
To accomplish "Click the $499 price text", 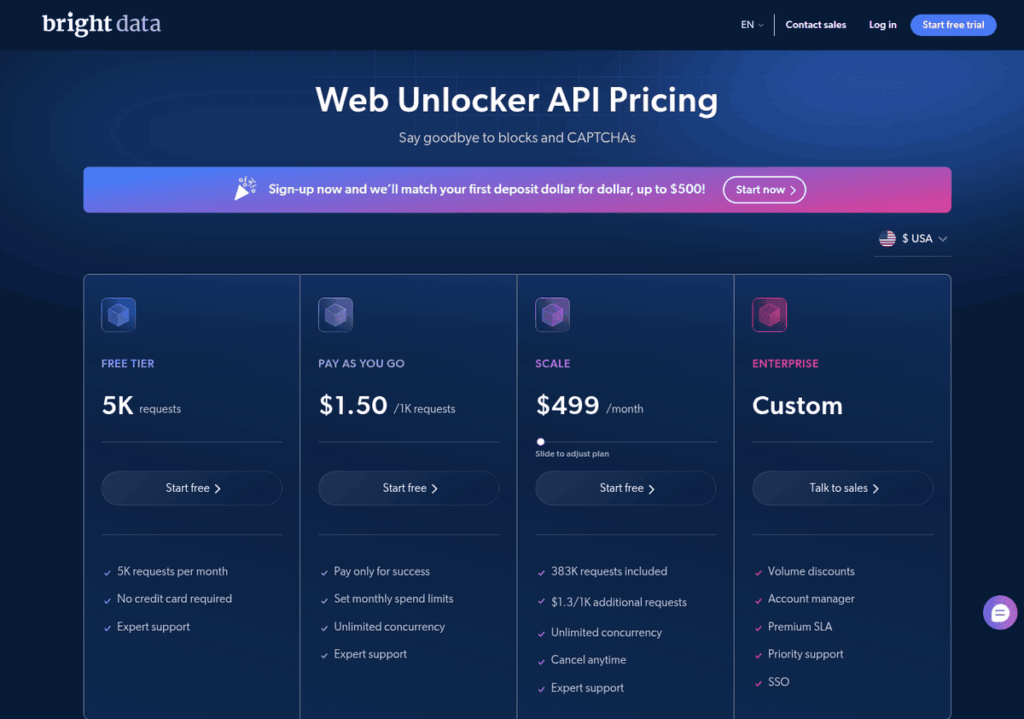I will [568, 406].
